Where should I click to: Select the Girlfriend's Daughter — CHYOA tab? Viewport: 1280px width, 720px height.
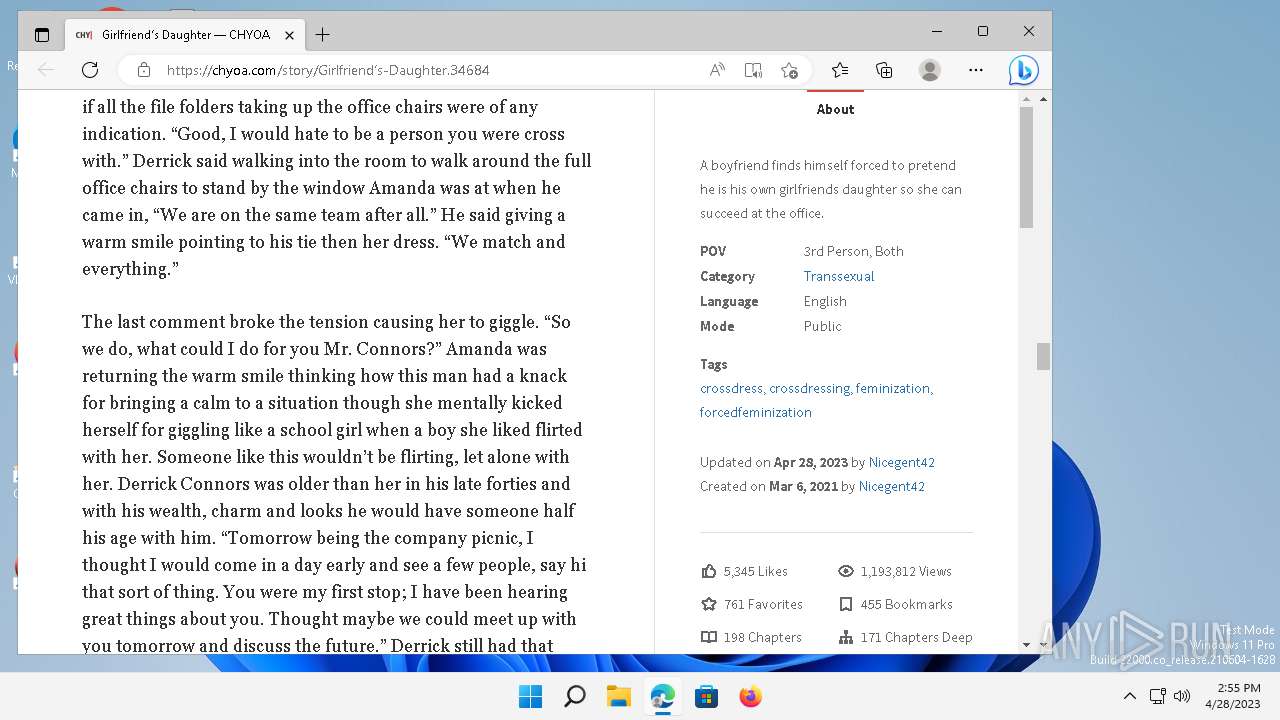(x=186, y=35)
